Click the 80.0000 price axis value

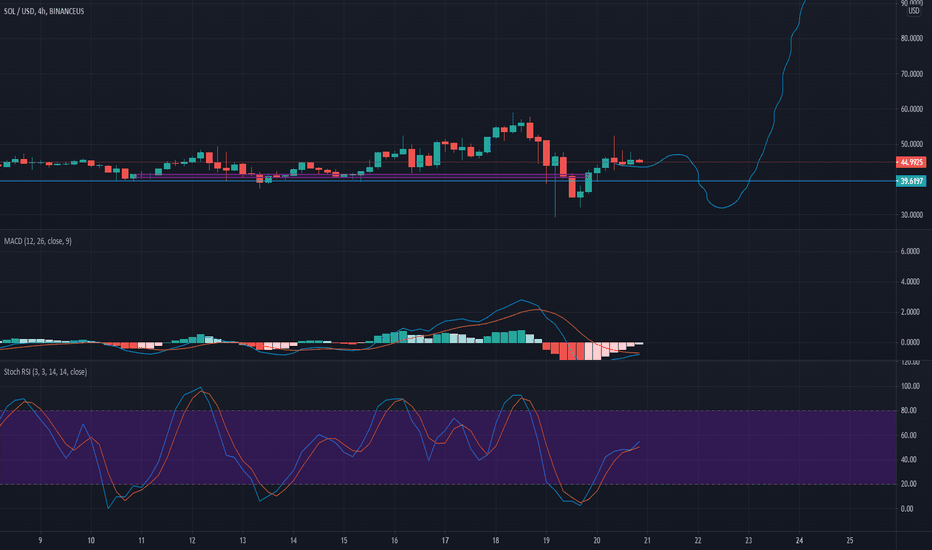911,38
